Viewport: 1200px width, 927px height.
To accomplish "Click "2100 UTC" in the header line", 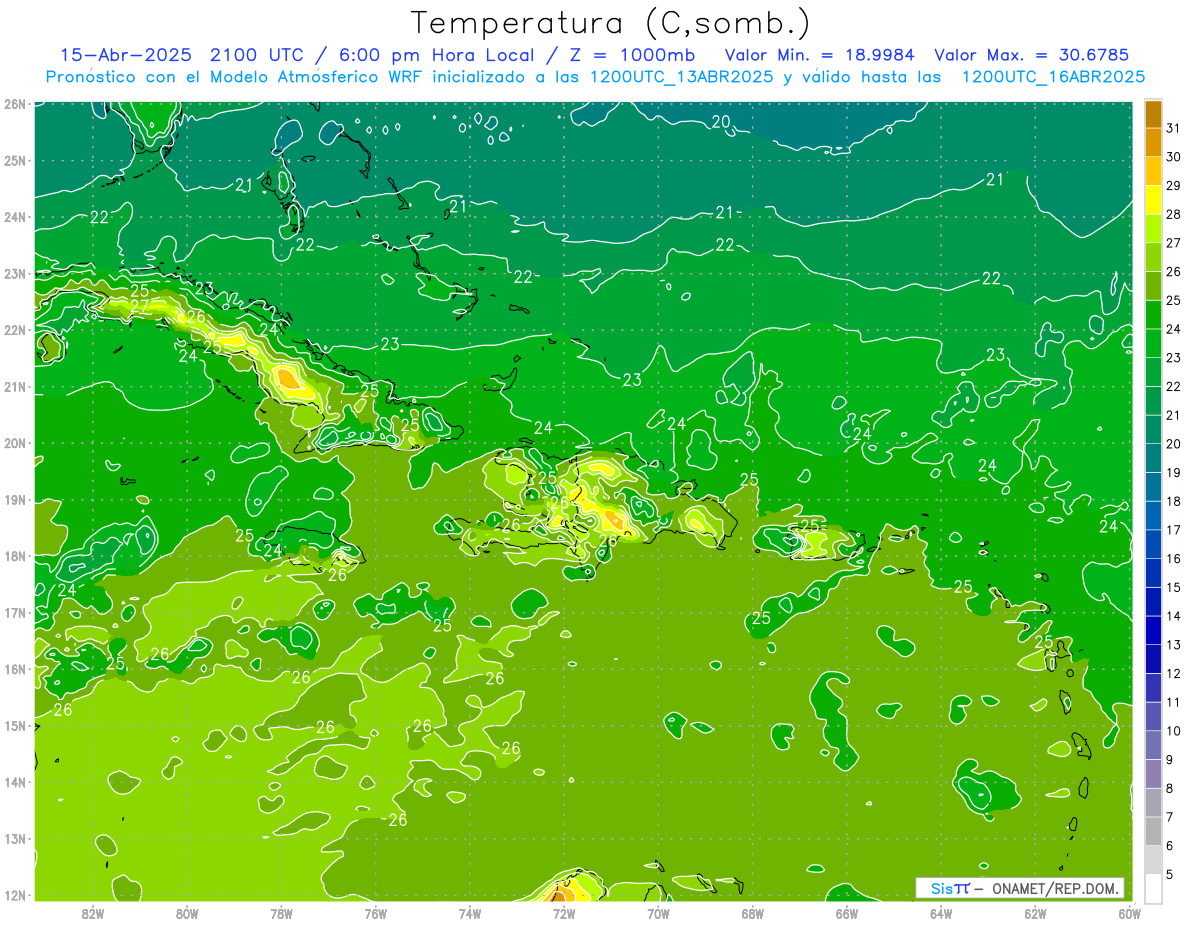I will tap(256, 54).
